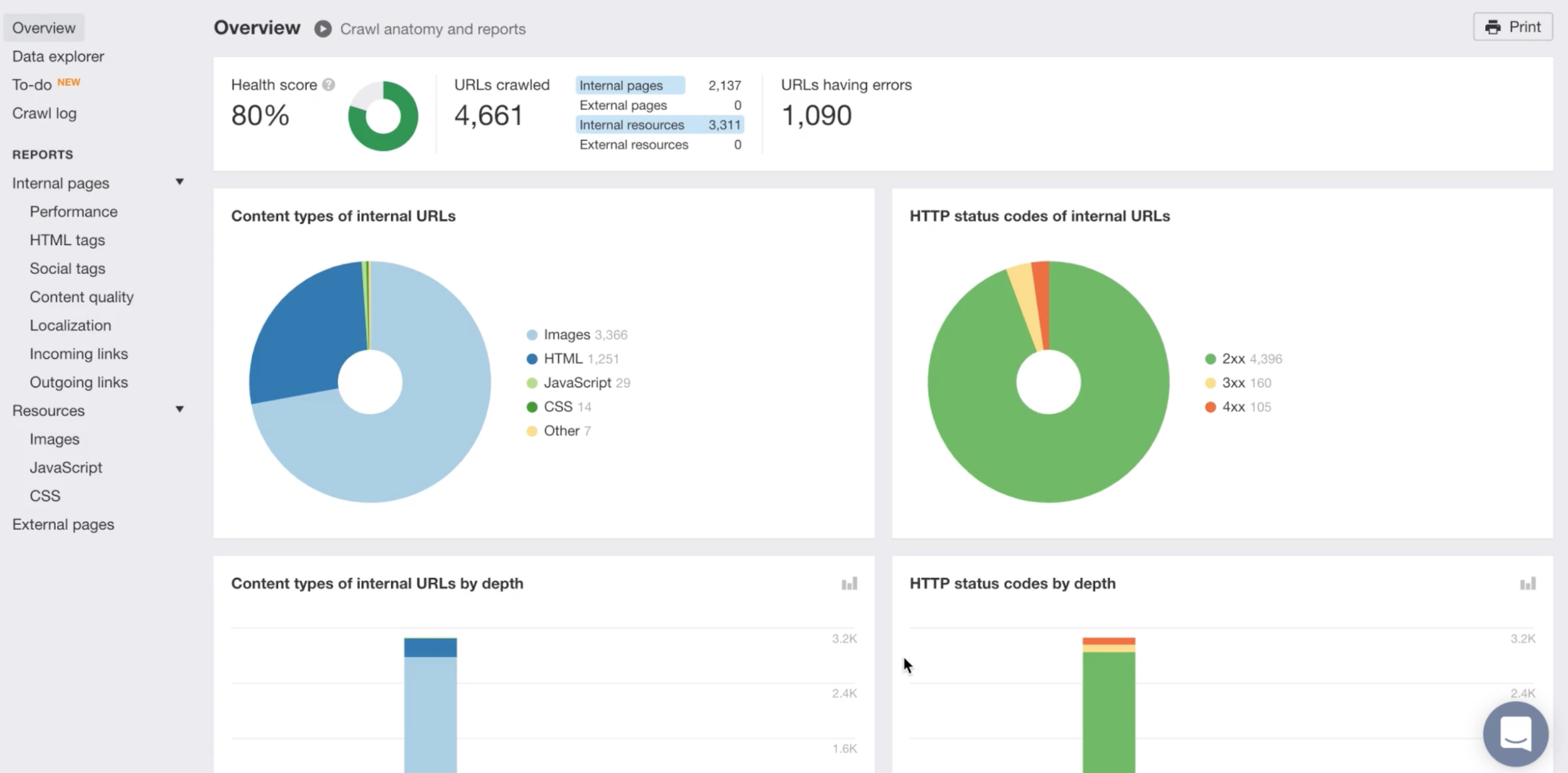Toggle 4xx legend item in status chart
Image resolution: width=1568 pixels, height=773 pixels.
coord(1233,407)
